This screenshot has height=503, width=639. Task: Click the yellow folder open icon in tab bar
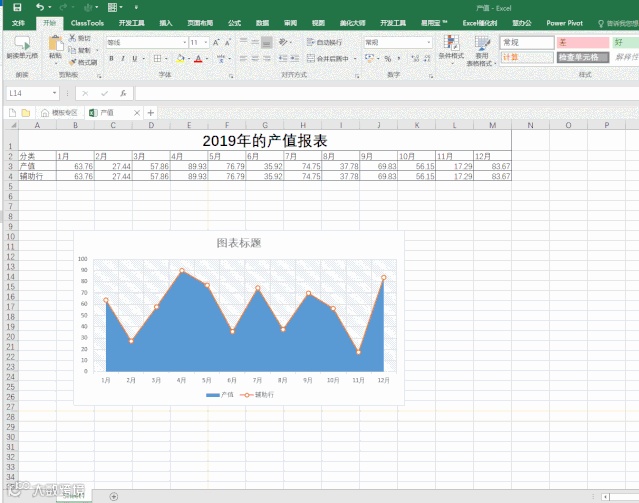click(x=26, y=113)
